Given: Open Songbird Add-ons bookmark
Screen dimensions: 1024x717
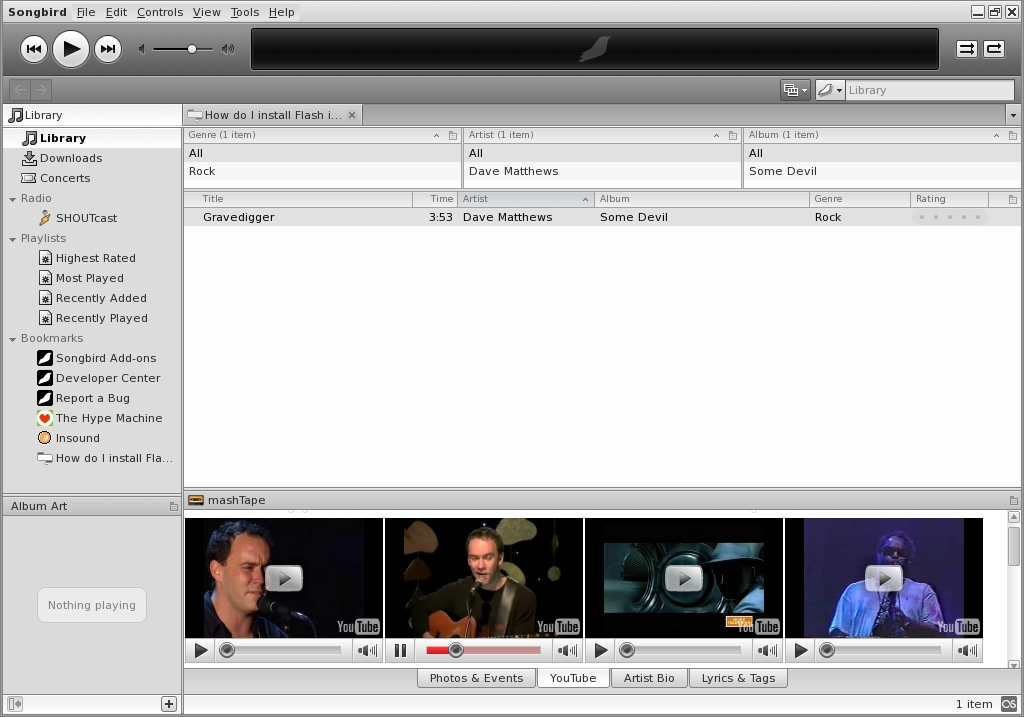Looking at the screenshot, I should click(x=93, y=358).
